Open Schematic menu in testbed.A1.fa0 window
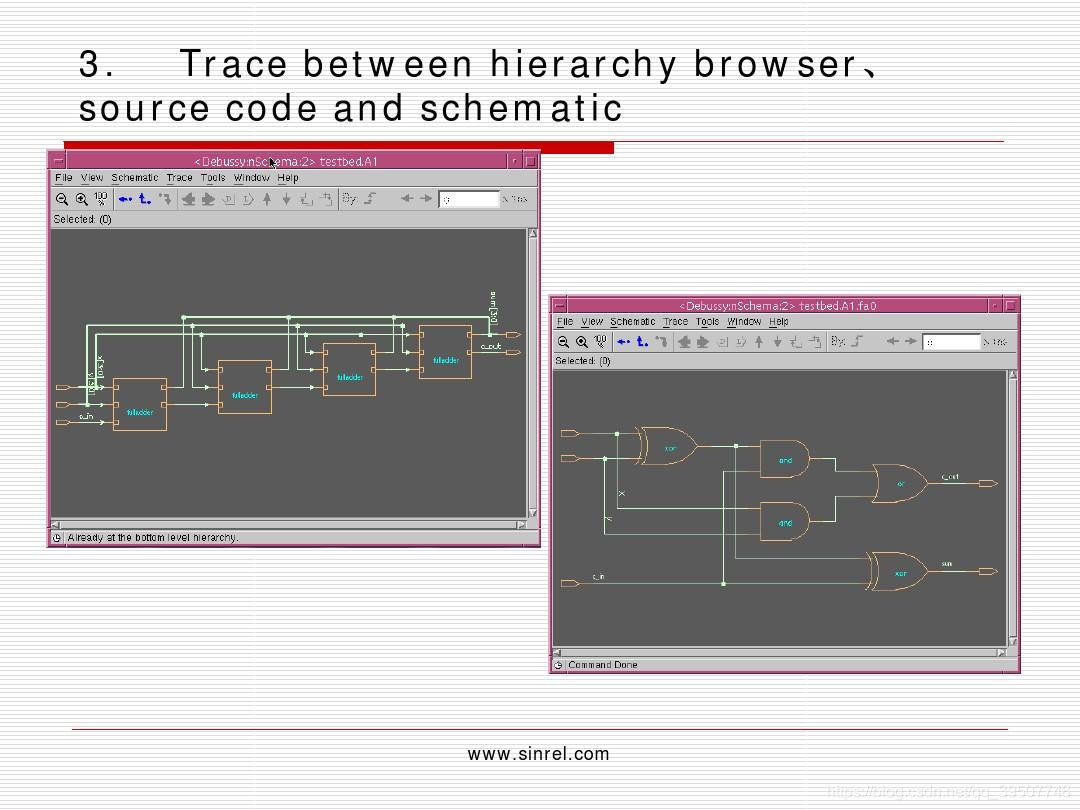Viewport: 1080px width, 810px height. pyautogui.click(x=632, y=322)
